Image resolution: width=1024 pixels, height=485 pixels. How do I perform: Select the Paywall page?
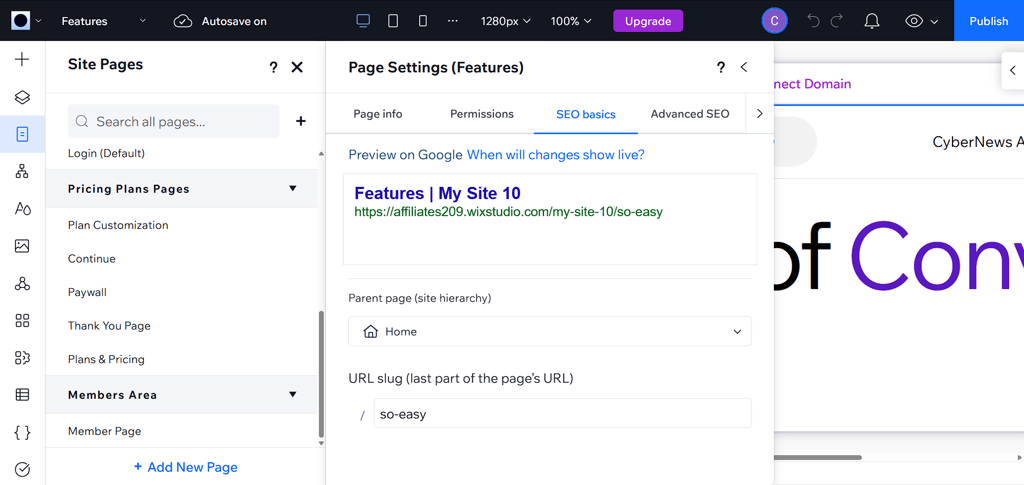point(88,292)
